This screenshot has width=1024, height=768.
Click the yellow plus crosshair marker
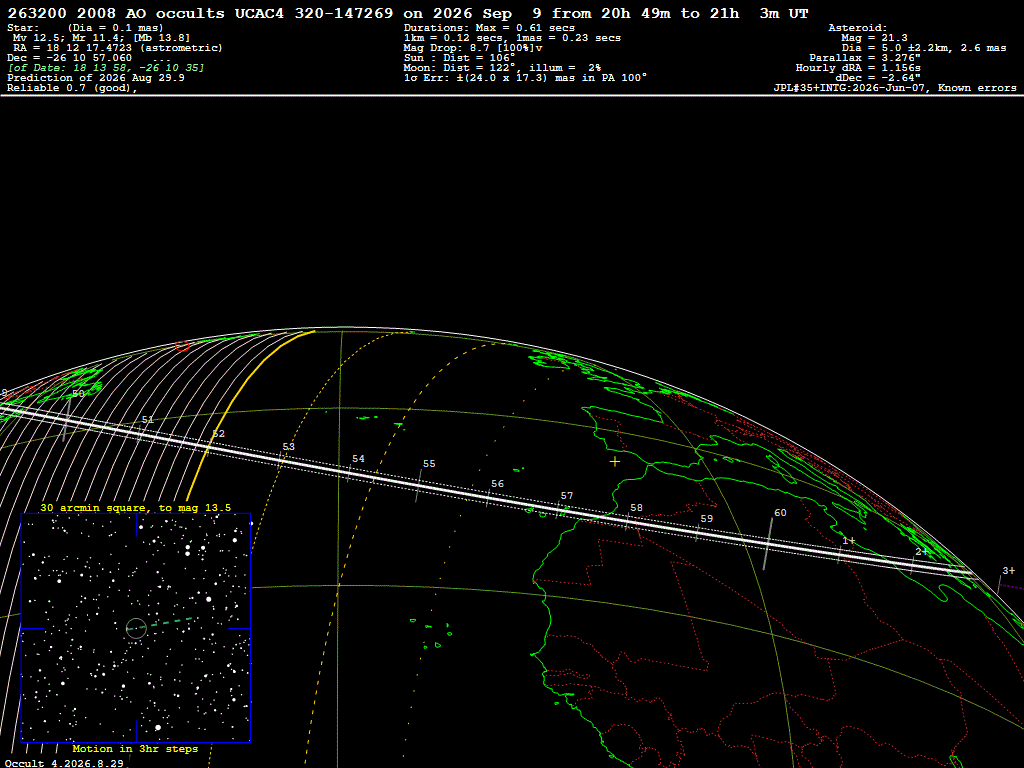615,462
